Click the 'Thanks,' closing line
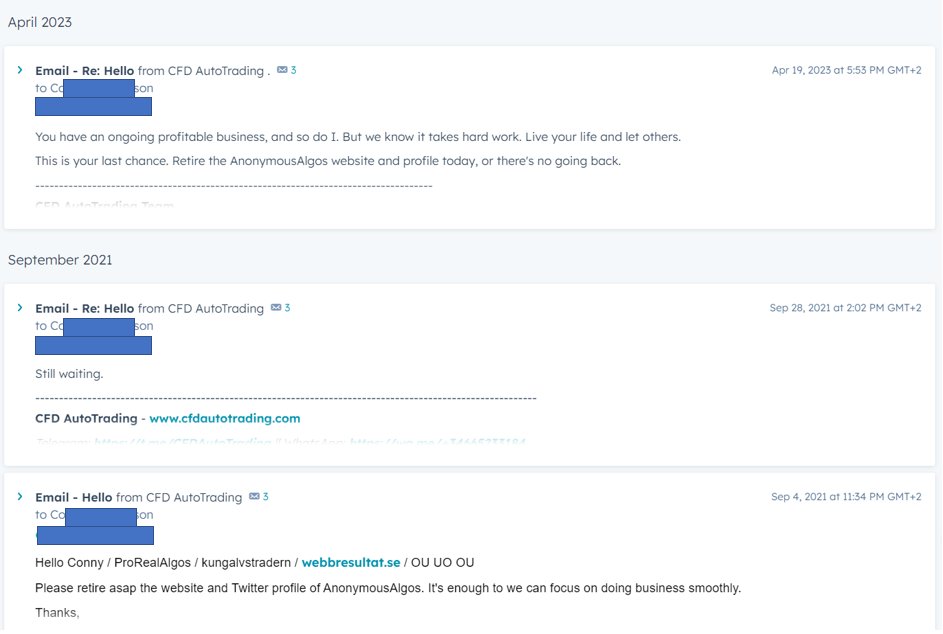Viewport: 943px width, 634px height. point(57,613)
